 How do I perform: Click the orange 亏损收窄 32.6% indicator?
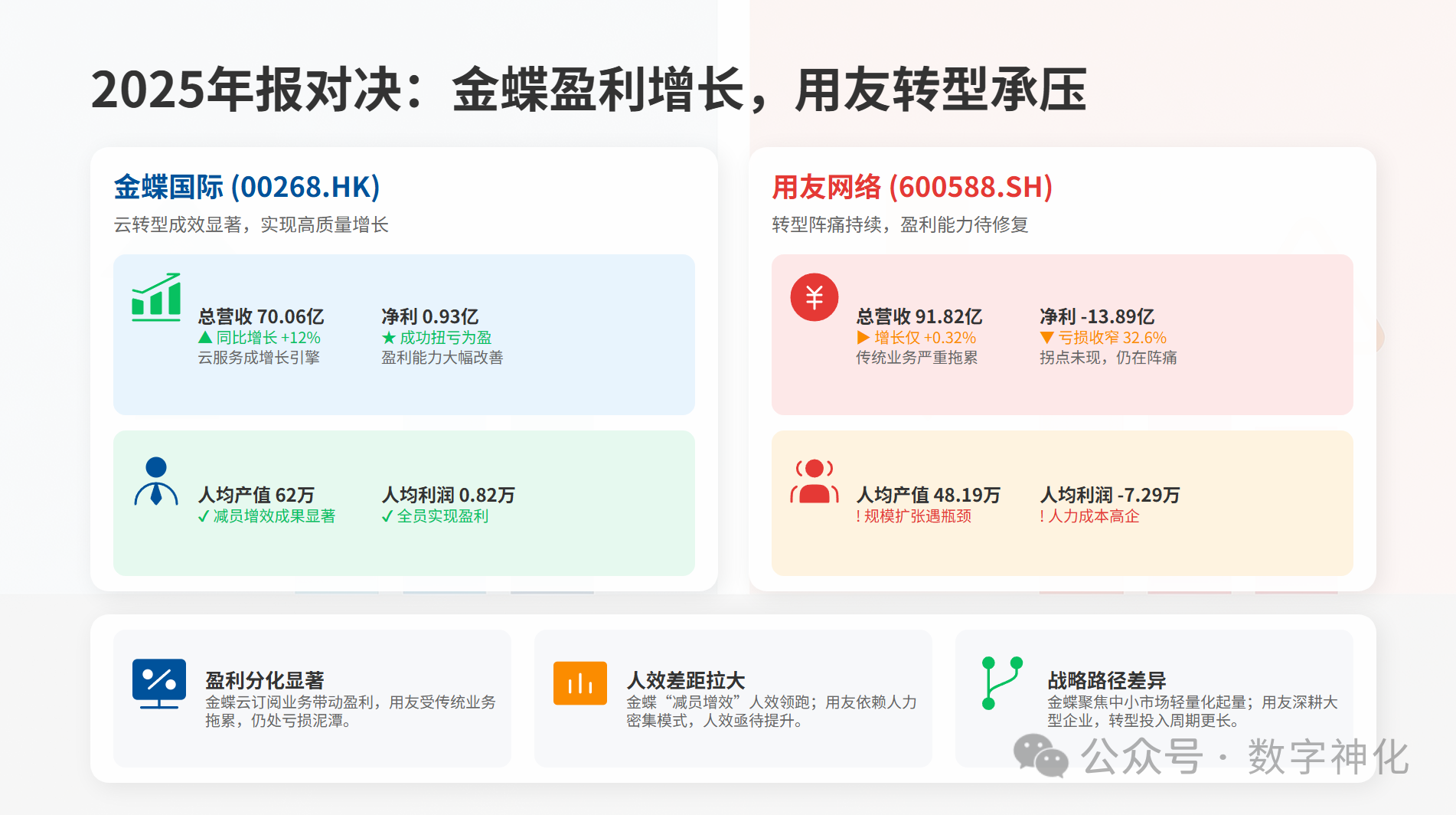[x=1103, y=338]
